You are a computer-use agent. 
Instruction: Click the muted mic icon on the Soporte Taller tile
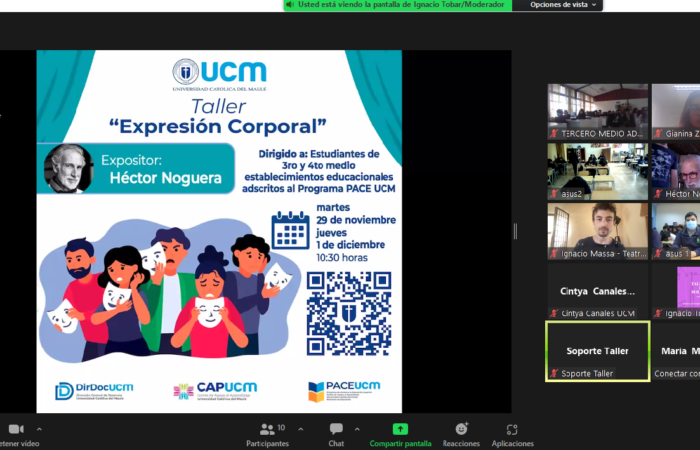[x=554, y=373]
